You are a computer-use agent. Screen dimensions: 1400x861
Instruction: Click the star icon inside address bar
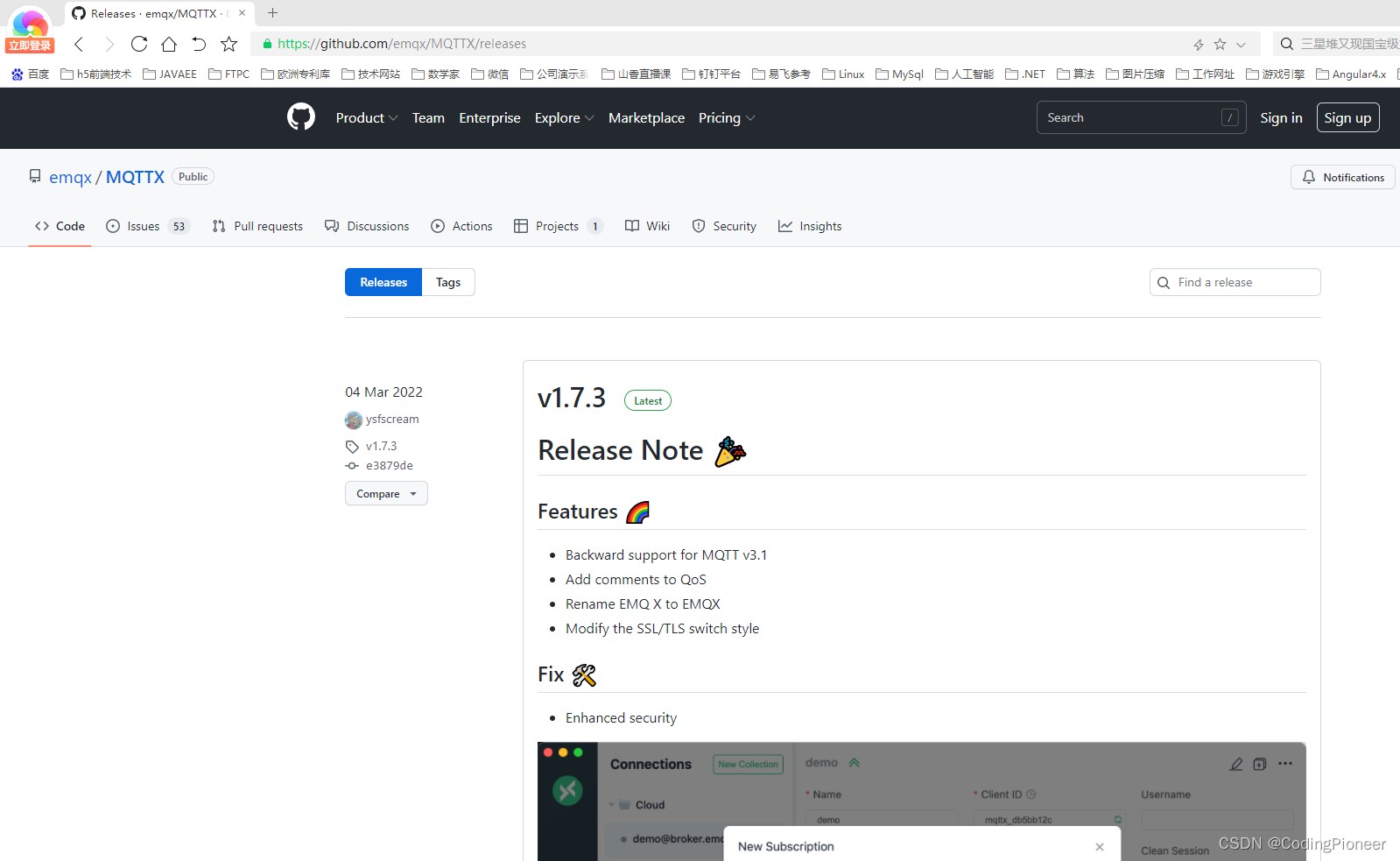1220,44
